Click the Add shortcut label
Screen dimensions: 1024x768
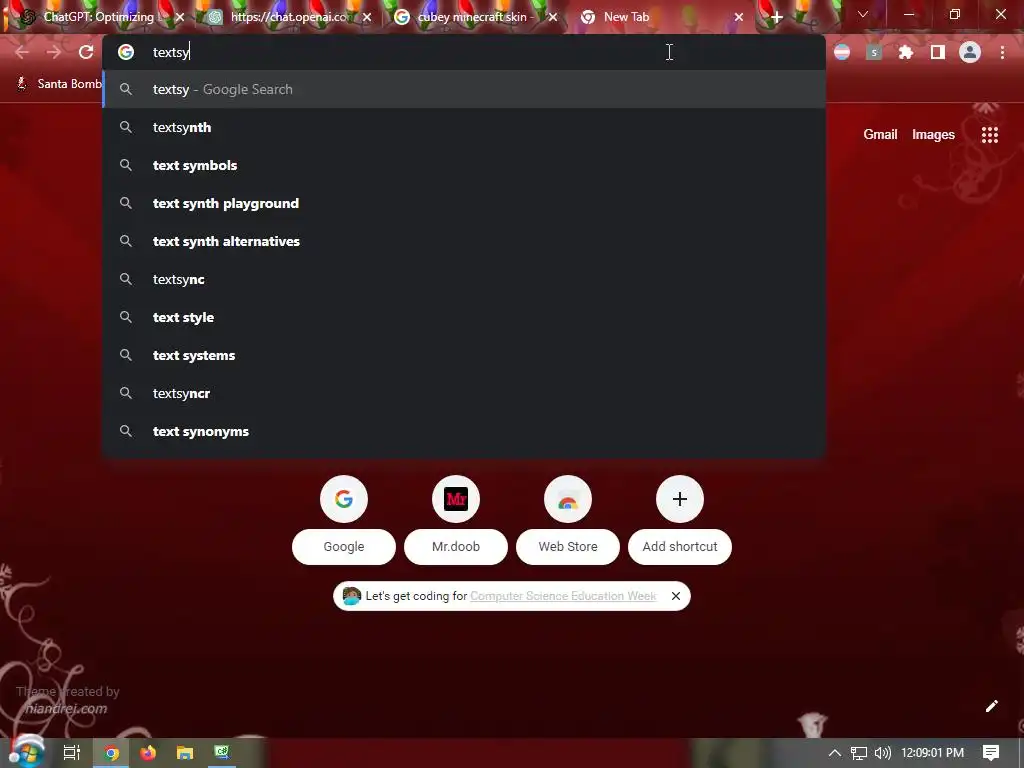[x=680, y=547]
